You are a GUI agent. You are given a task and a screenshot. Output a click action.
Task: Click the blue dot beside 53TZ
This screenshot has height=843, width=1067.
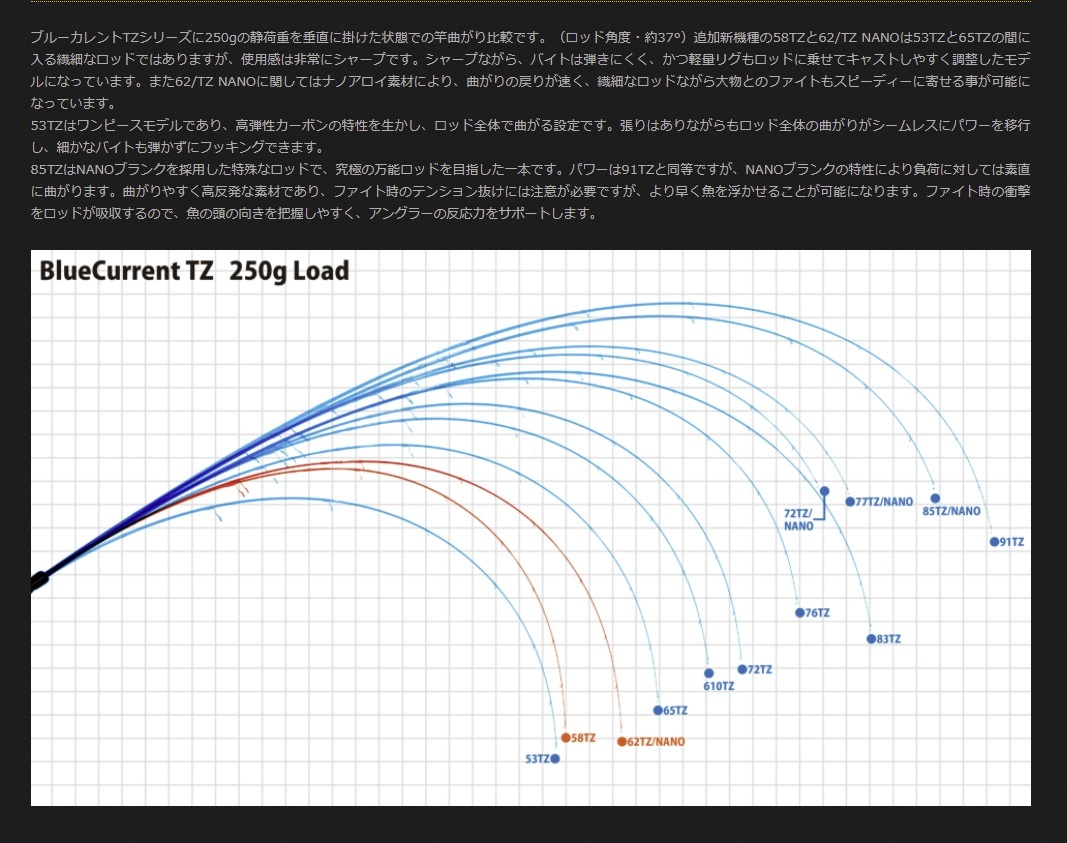(555, 759)
